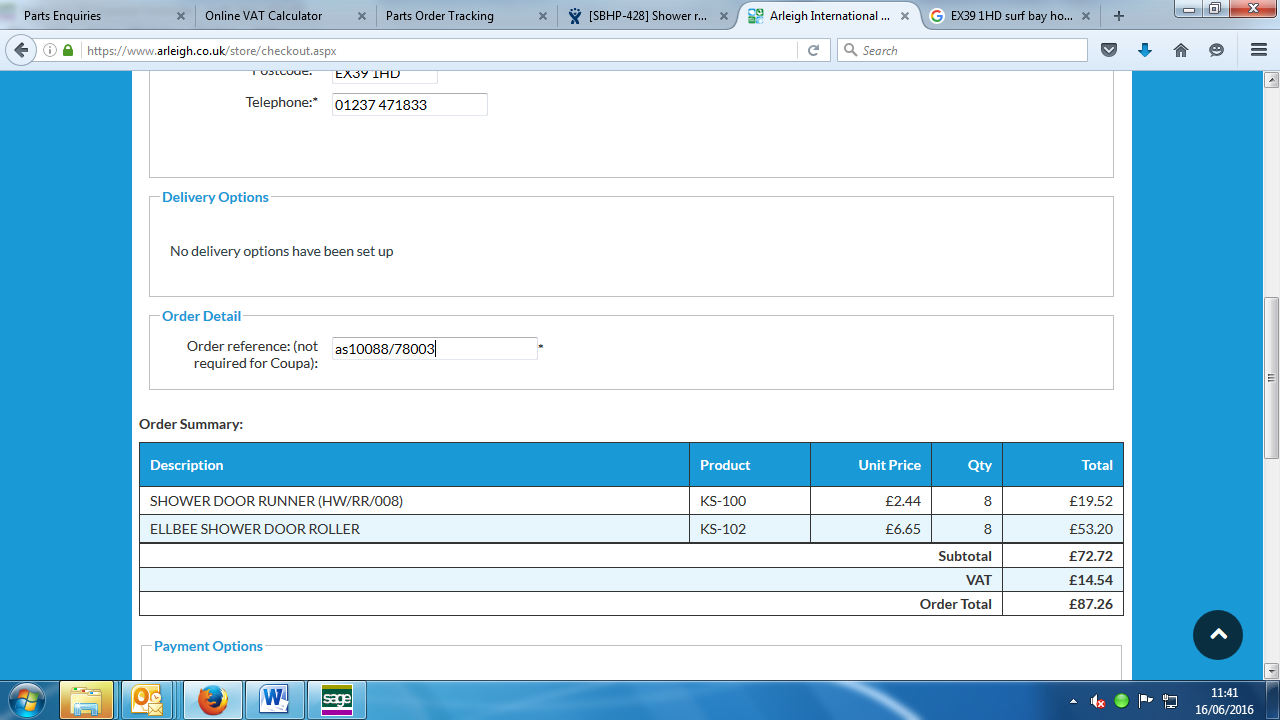Close the Arleigh International tab

pos(905,16)
